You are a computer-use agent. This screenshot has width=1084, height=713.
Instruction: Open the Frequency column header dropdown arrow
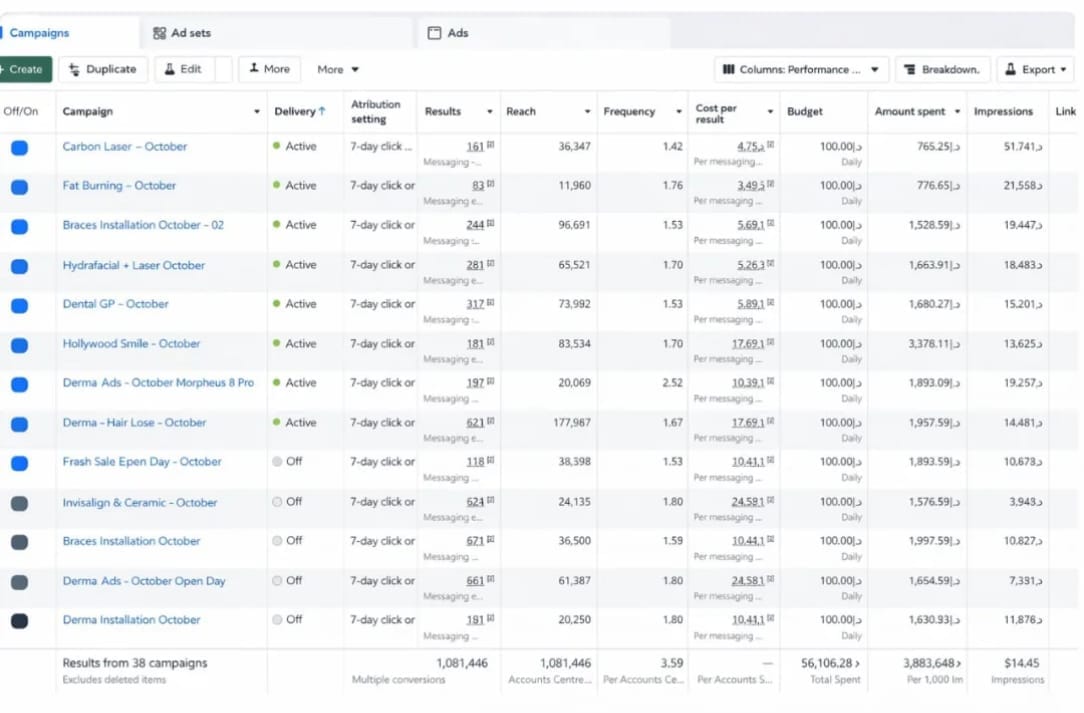tap(678, 111)
